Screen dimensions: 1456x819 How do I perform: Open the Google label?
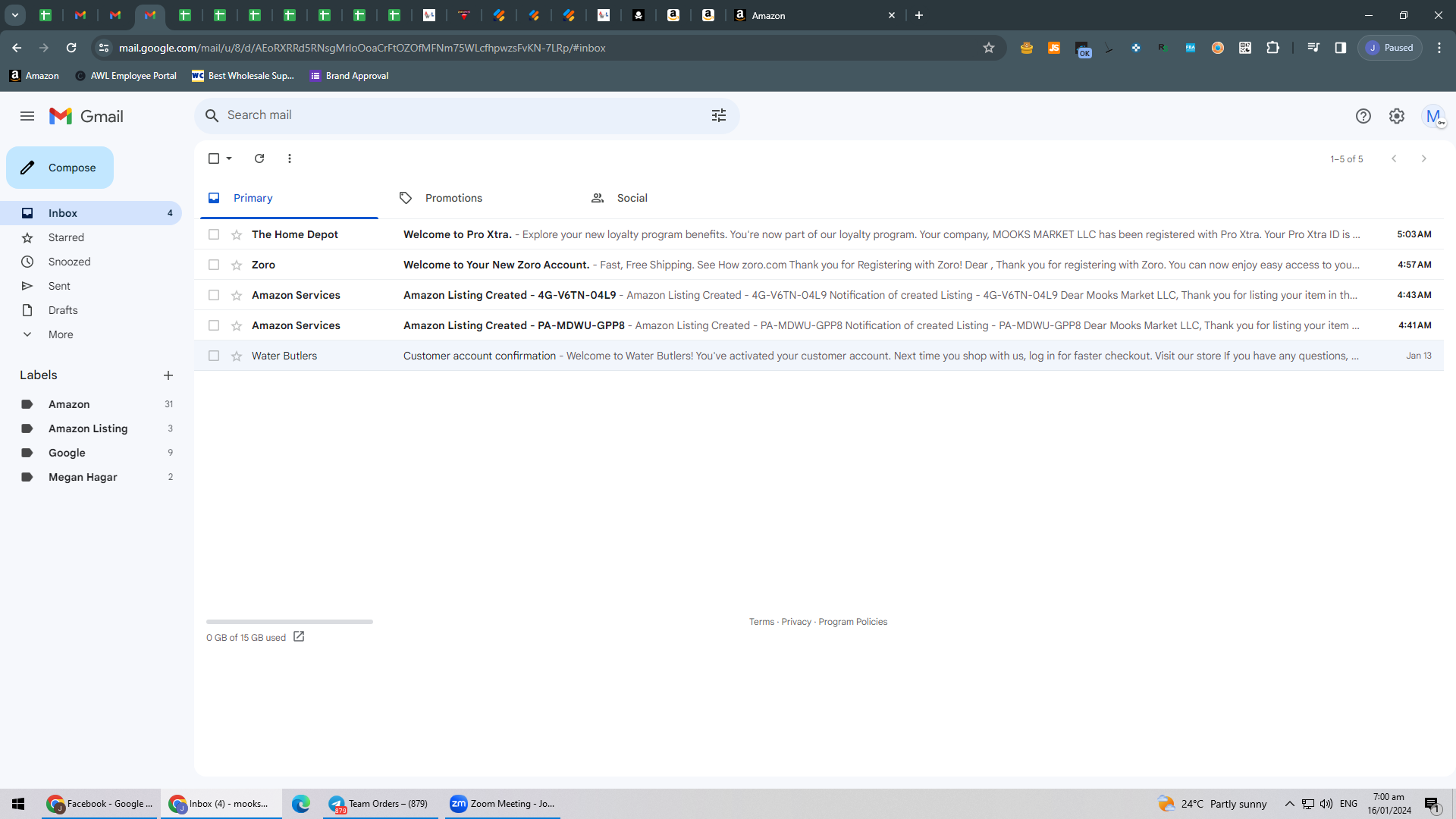[91, 453]
